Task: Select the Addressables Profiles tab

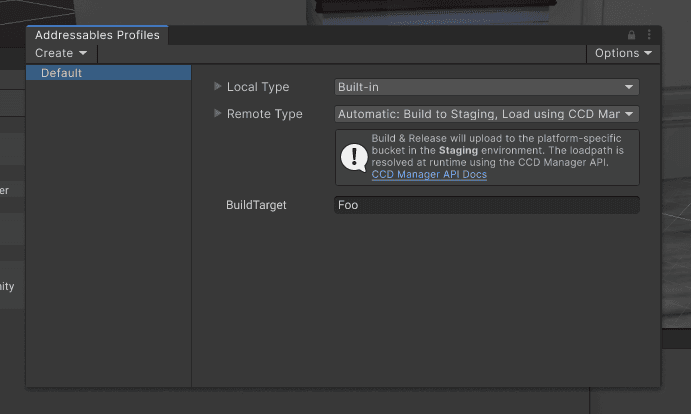Action: click(x=97, y=35)
